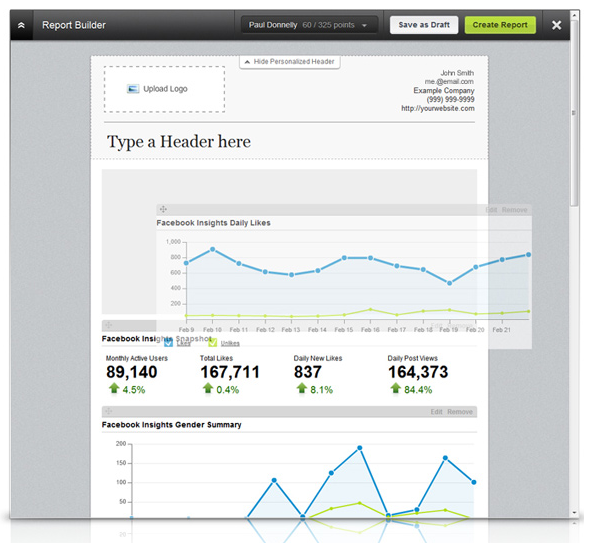The width and height of the screenshot is (595, 543).
Task: Click Example Company text
Action: (x=444, y=91)
